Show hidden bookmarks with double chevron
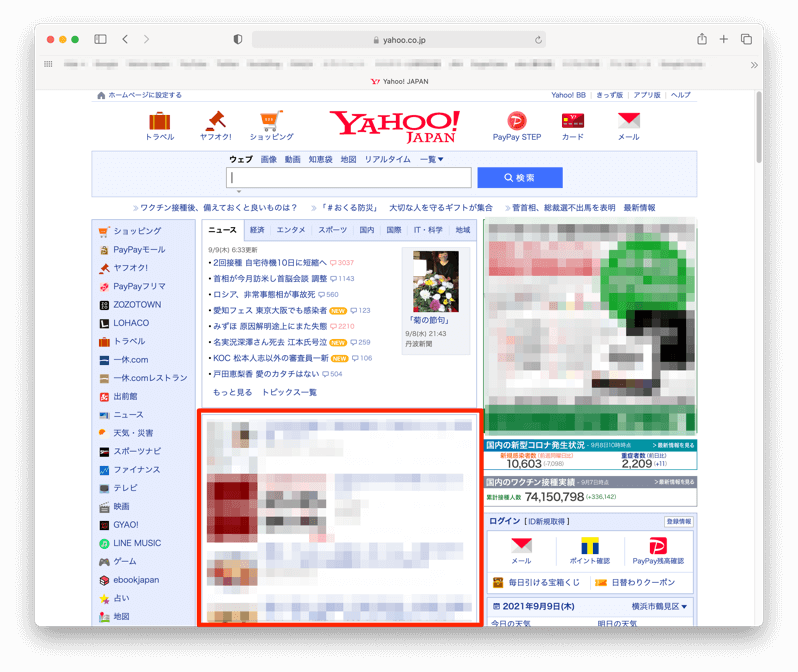This screenshot has width=798, height=672. (x=754, y=65)
